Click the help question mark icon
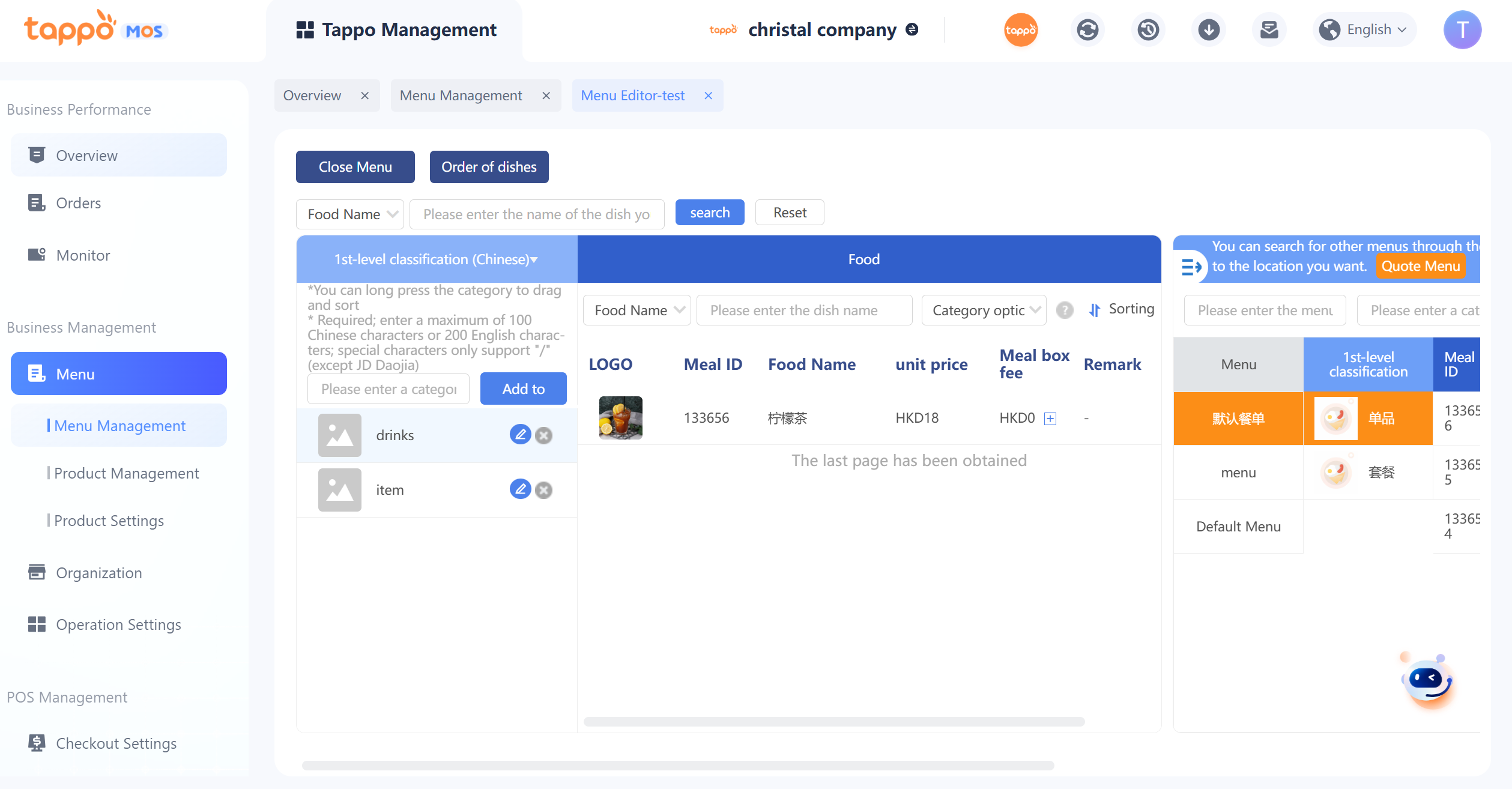The width and height of the screenshot is (1512, 789). click(x=1065, y=310)
